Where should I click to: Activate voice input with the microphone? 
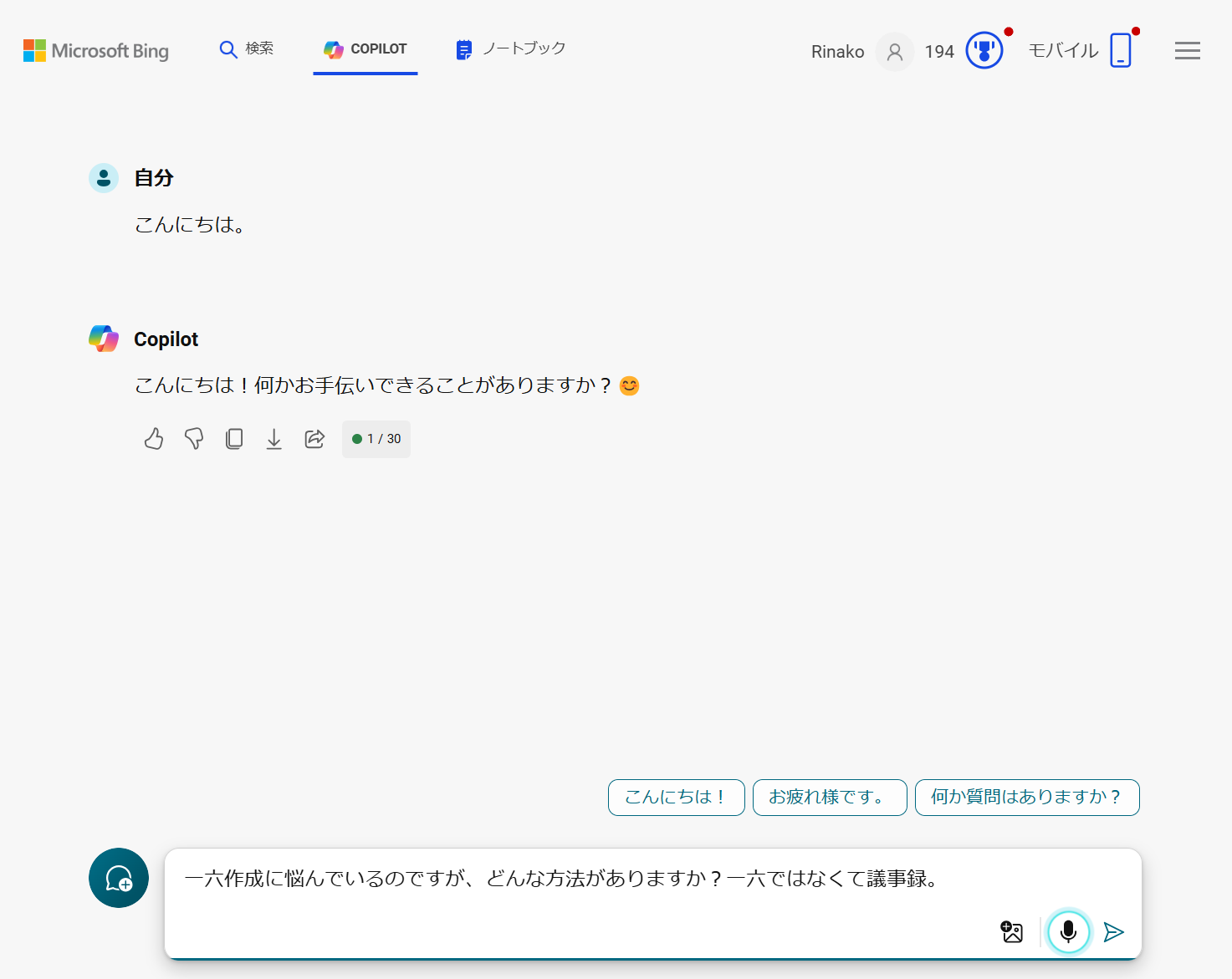click(x=1068, y=931)
